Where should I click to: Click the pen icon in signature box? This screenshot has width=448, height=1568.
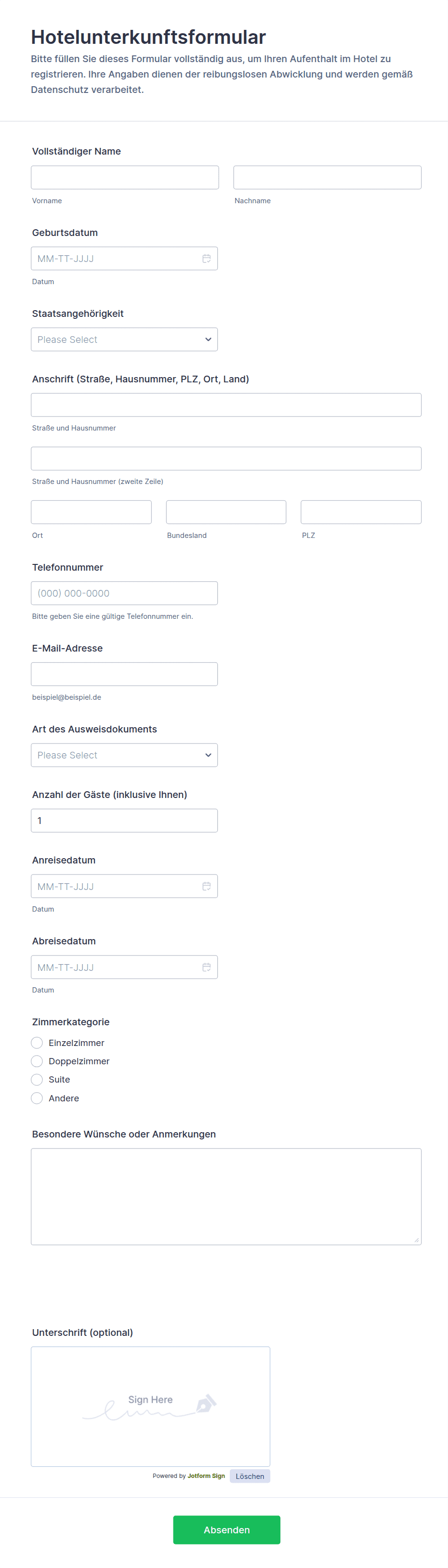coord(206,1404)
